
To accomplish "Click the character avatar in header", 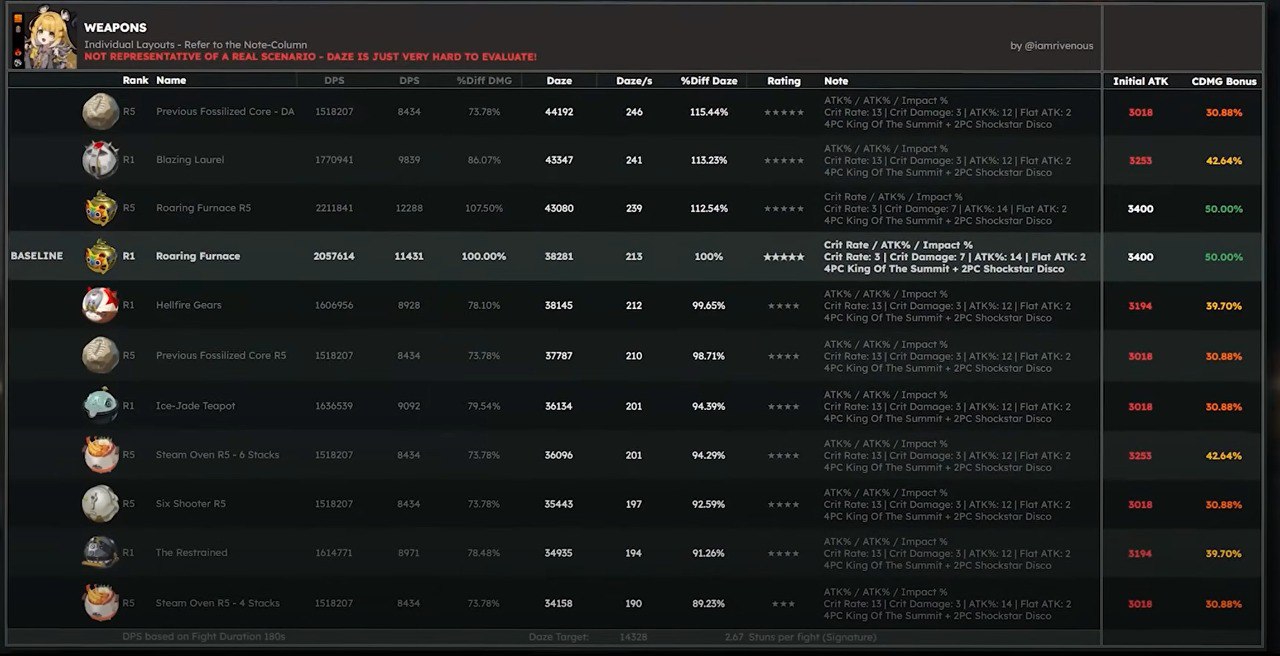I will pyautogui.click(x=50, y=38).
